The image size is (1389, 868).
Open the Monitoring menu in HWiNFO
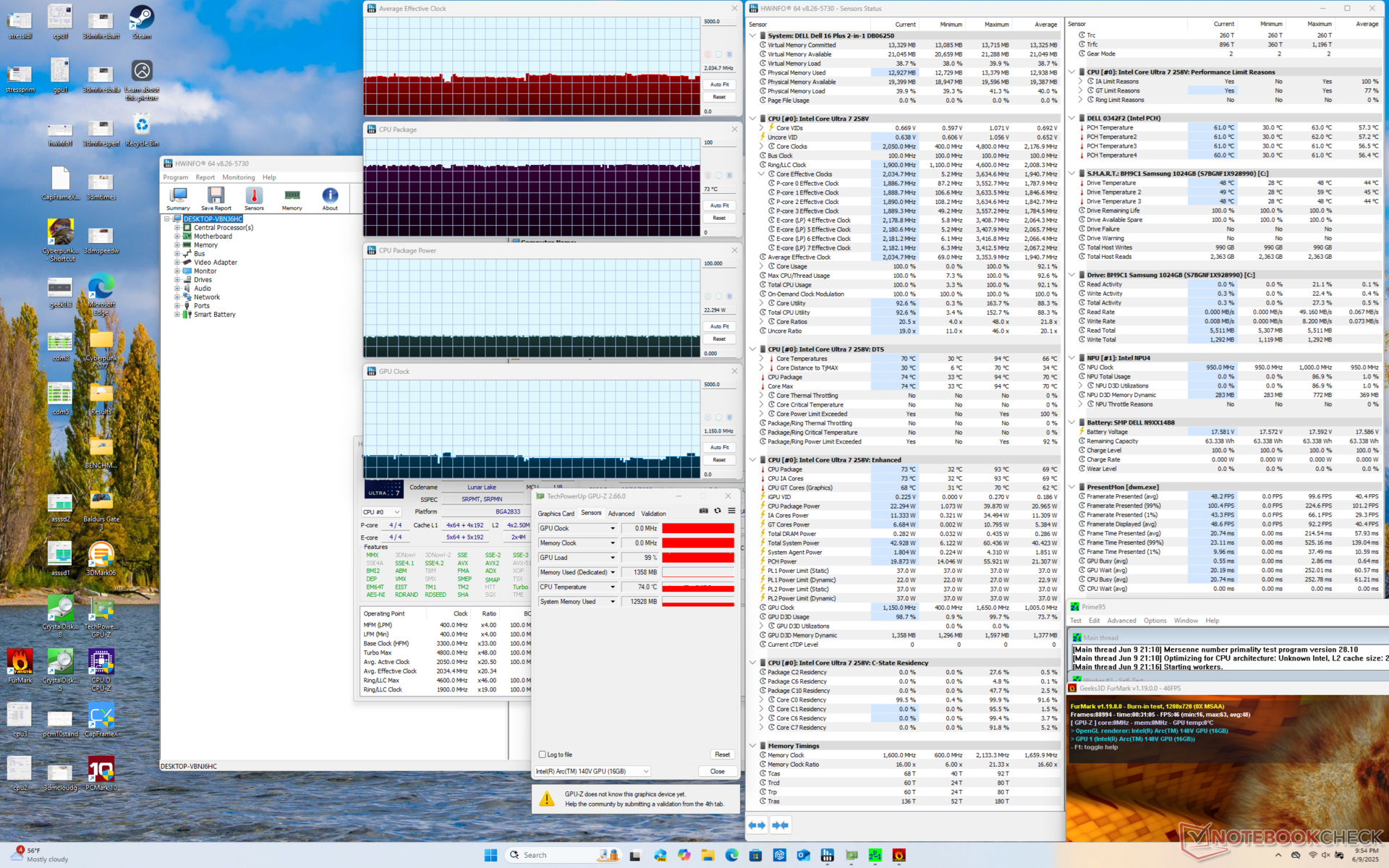238,177
